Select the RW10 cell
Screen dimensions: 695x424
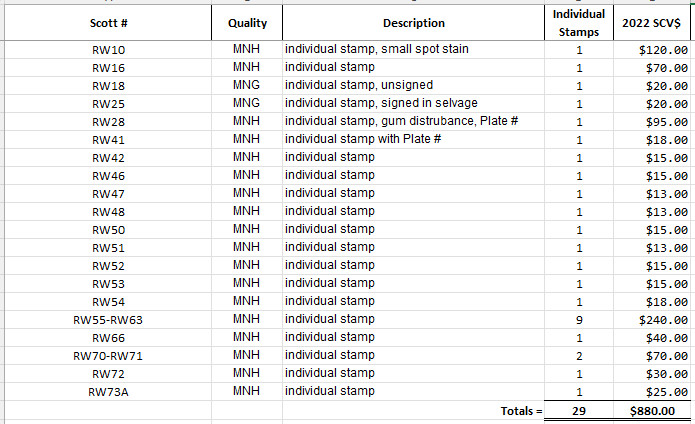click(x=106, y=50)
